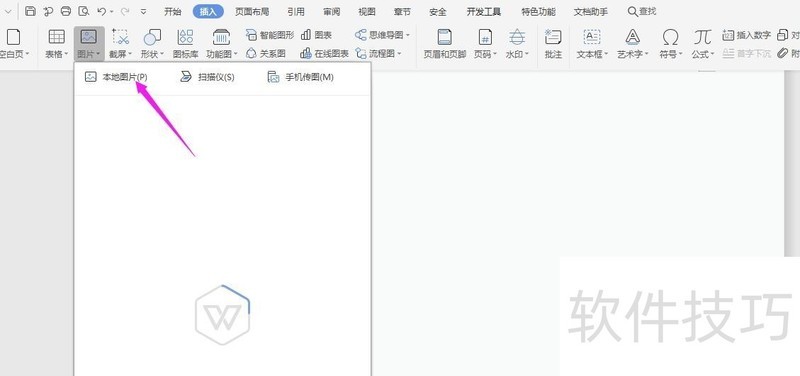Viewport: 800px width, 376px height.
Task: Open the 开发工具 tab
Action: [484, 11]
